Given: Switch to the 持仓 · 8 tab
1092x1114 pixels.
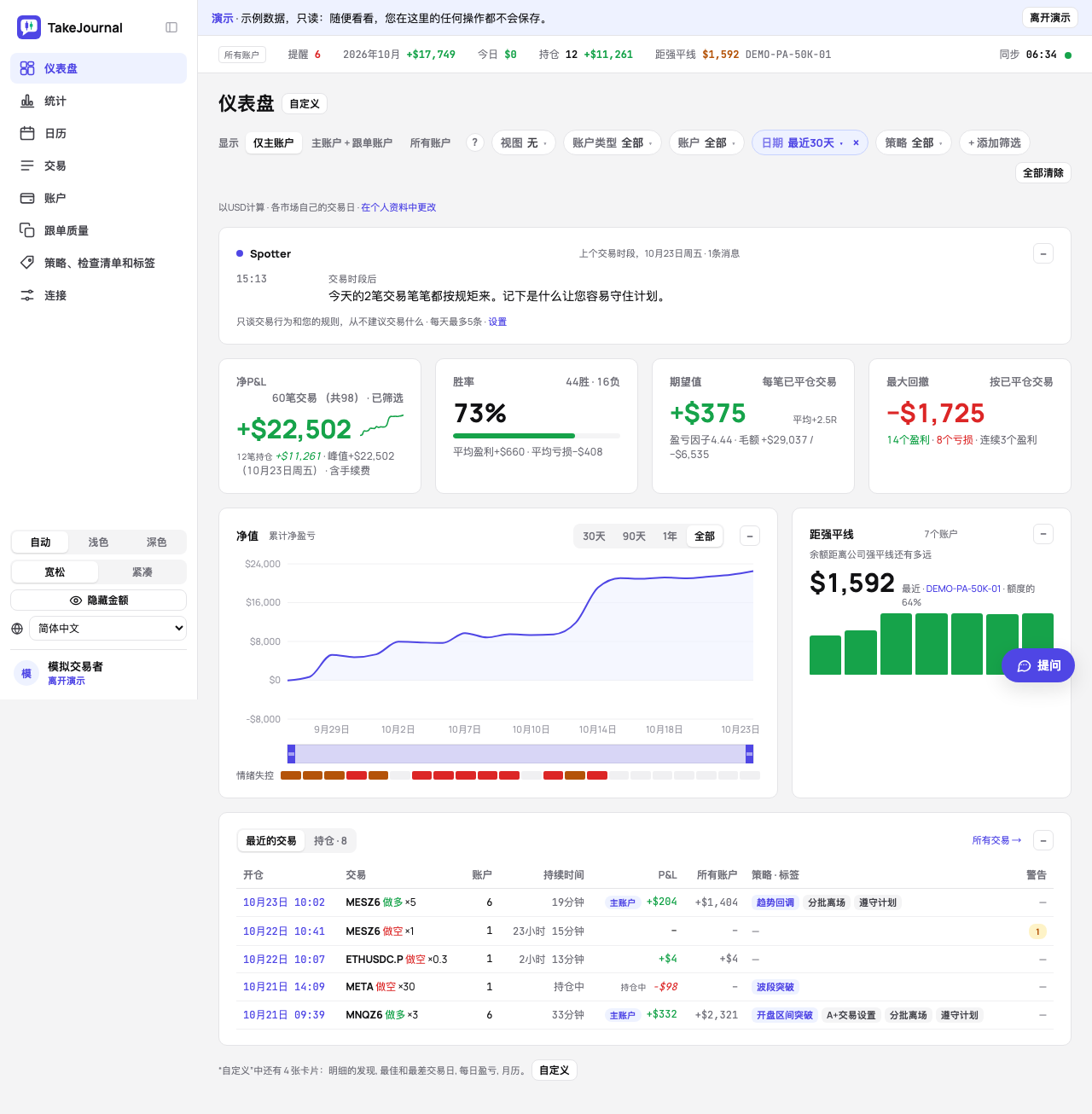Looking at the screenshot, I should pyautogui.click(x=330, y=841).
